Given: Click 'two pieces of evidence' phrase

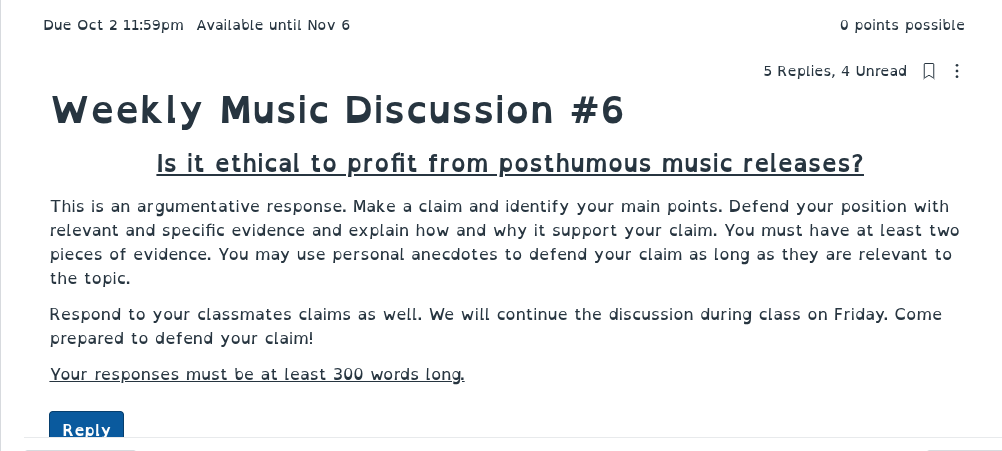Looking at the screenshot, I should pos(130,254).
